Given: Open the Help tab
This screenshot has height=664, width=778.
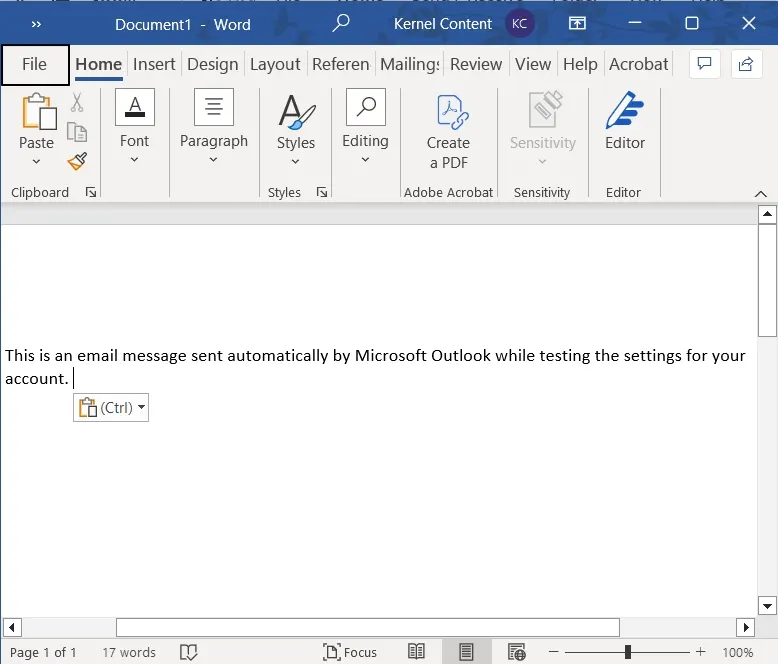Looking at the screenshot, I should tap(581, 65).
